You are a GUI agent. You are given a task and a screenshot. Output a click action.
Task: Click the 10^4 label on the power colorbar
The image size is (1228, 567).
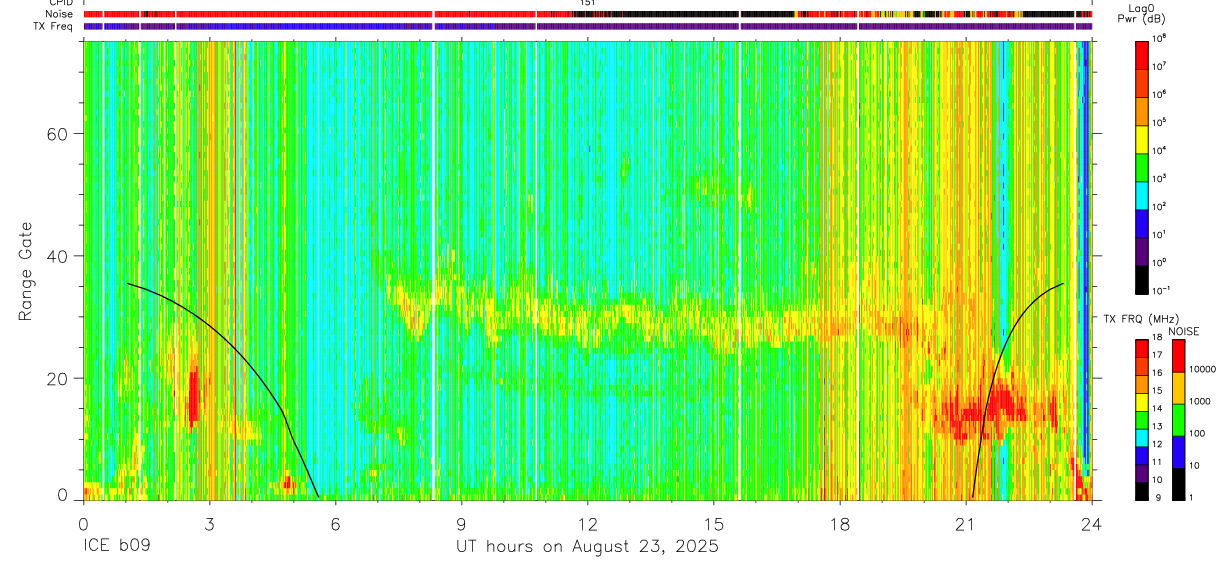pos(1159,150)
